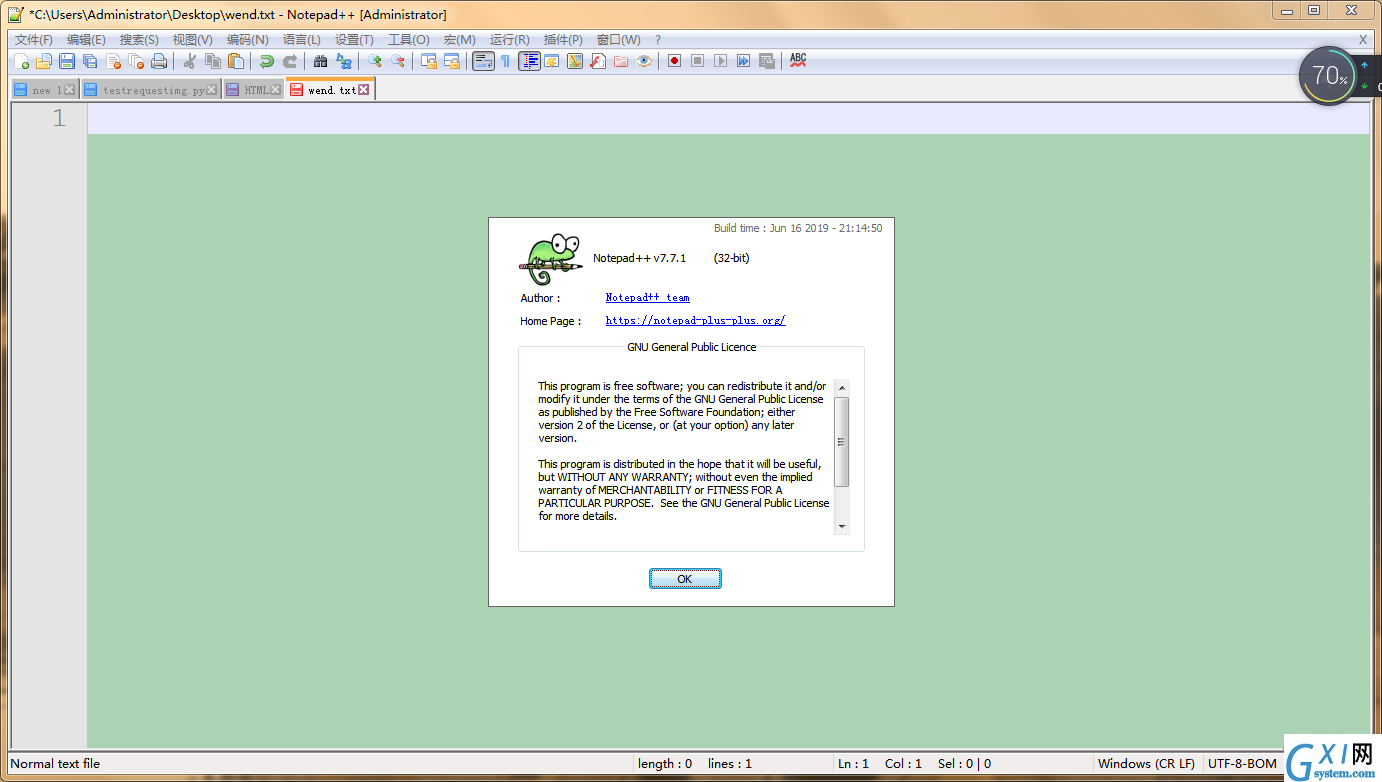Open the 语言(L) menu
Screen dimensions: 1382x782
pos(302,40)
